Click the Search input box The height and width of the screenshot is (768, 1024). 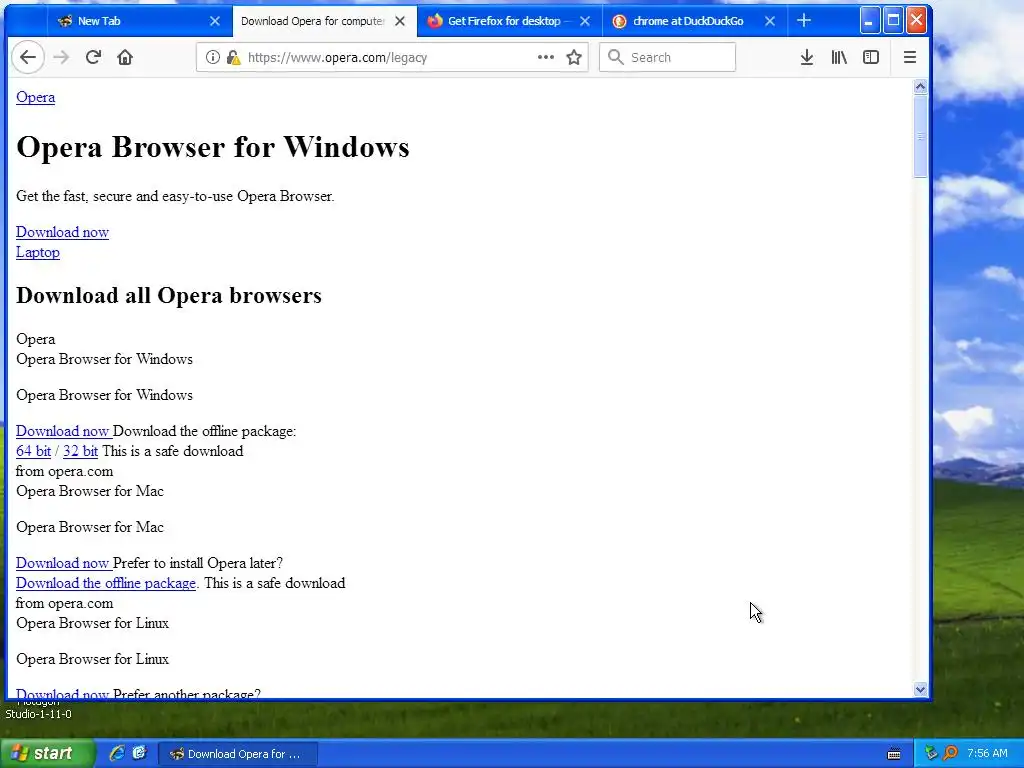(x=667, y=57)
